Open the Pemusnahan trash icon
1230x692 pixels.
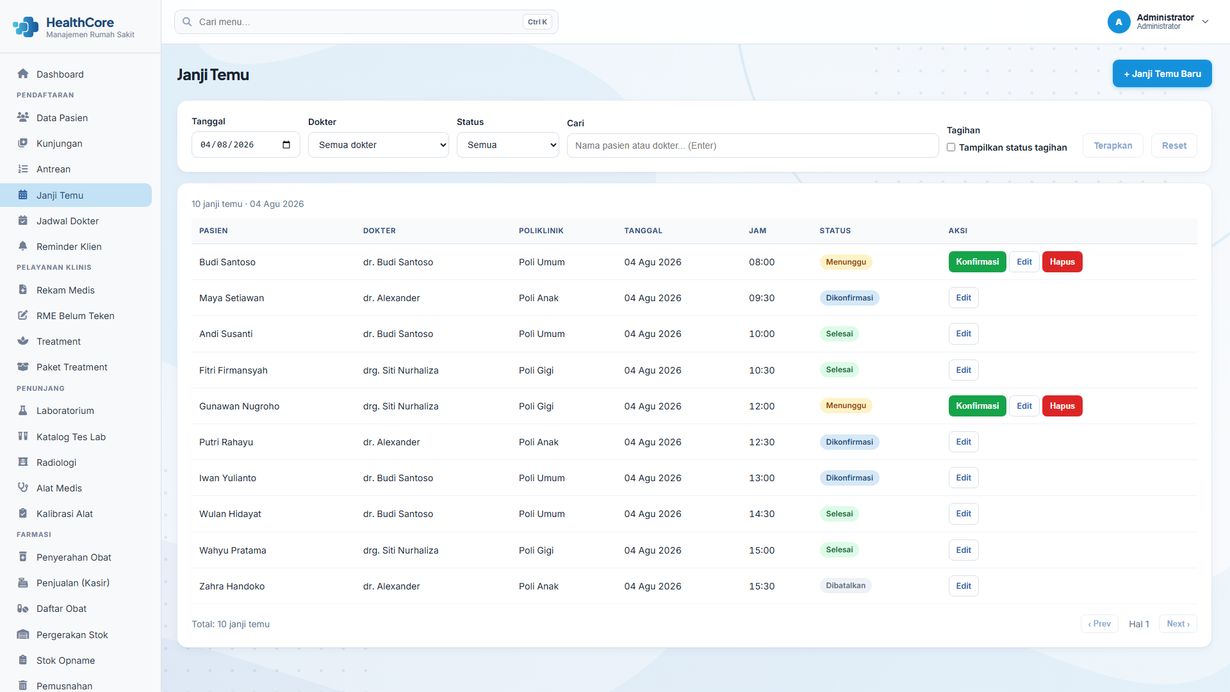pos(23,686)
